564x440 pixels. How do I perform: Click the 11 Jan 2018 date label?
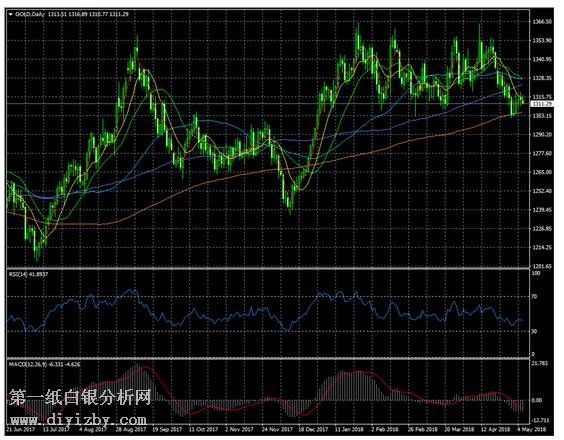(349, 429)
